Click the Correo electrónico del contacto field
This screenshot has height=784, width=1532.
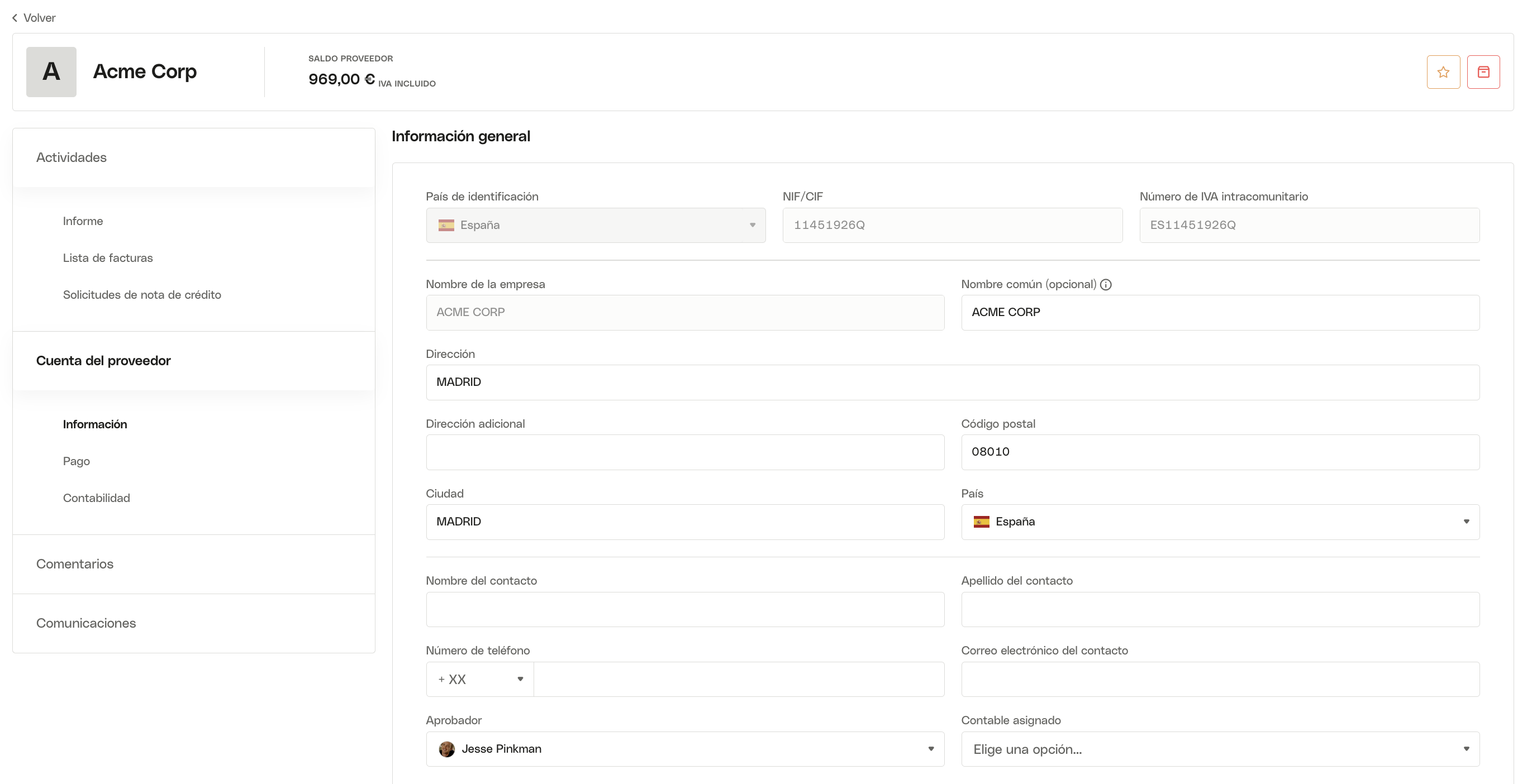1220,680
